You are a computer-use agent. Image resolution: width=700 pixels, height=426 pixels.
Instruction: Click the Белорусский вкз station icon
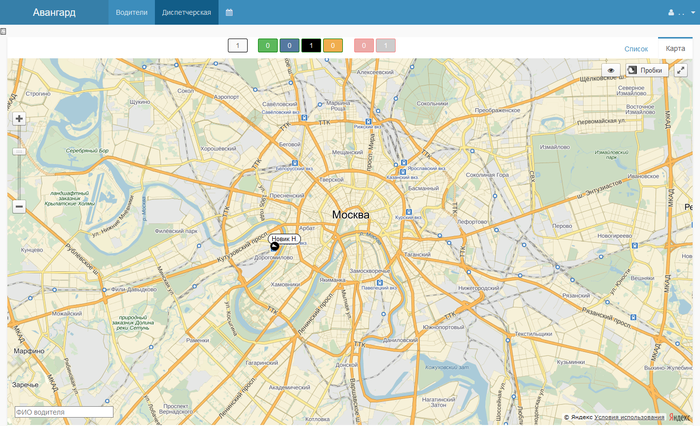[x=294, y=163]
